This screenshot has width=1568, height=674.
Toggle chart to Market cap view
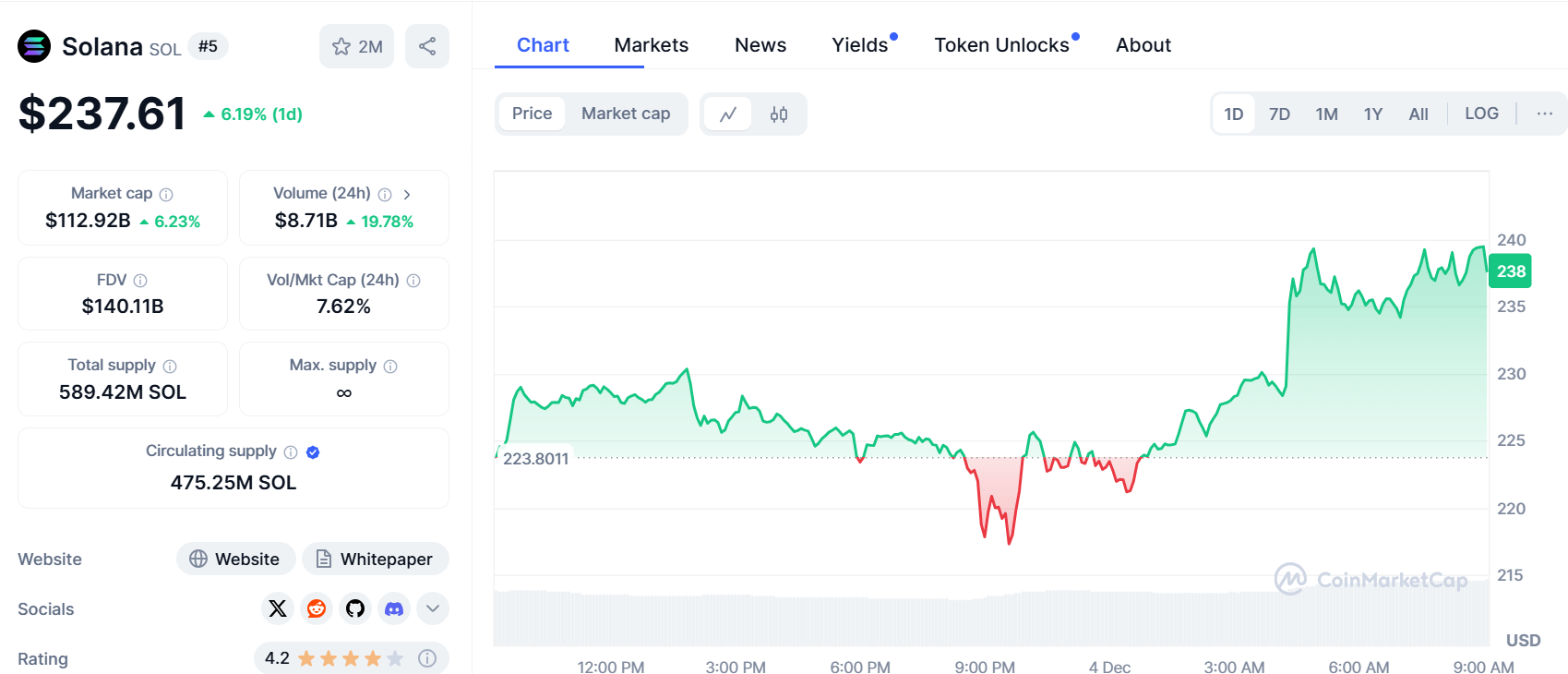tap(626, 114)
